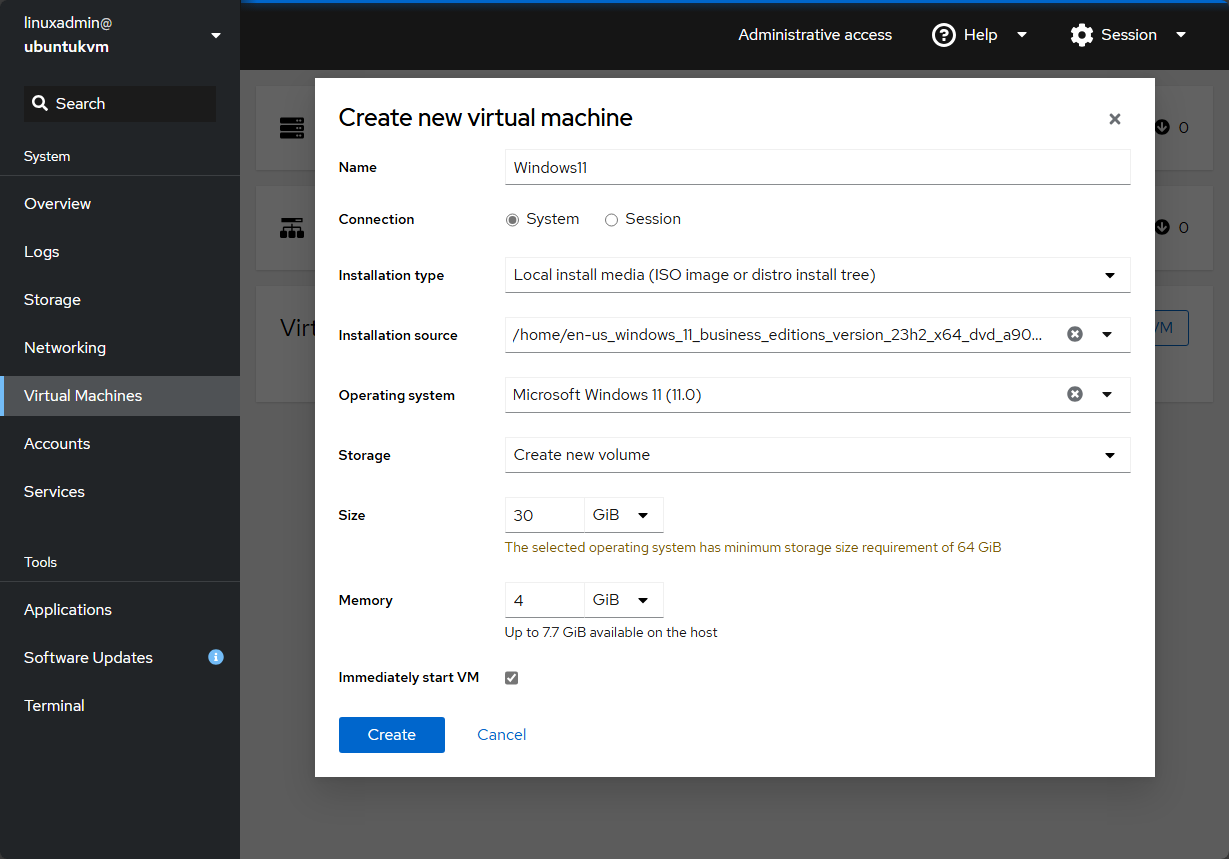Clear the Operating system selection X icon

pos(1075,395)
